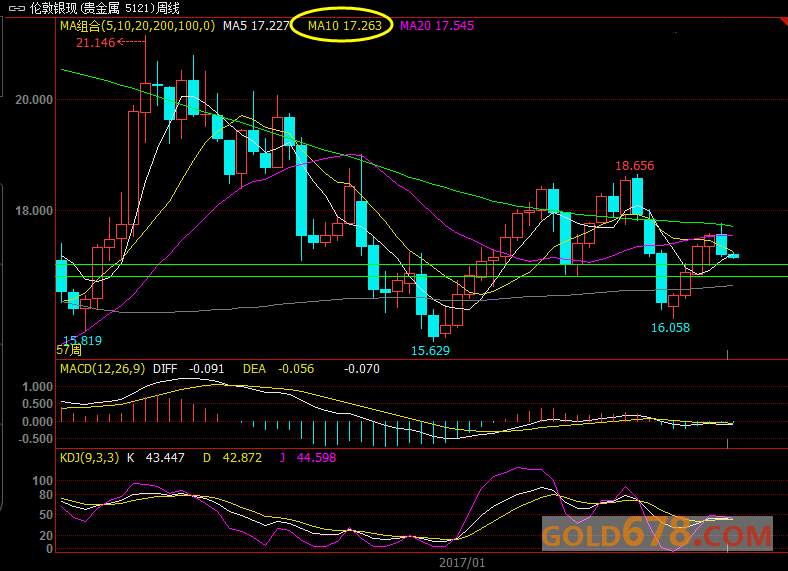Select the MACD(12,26,9) indicator label
788x571 pixels.
[x=103, y=369]
